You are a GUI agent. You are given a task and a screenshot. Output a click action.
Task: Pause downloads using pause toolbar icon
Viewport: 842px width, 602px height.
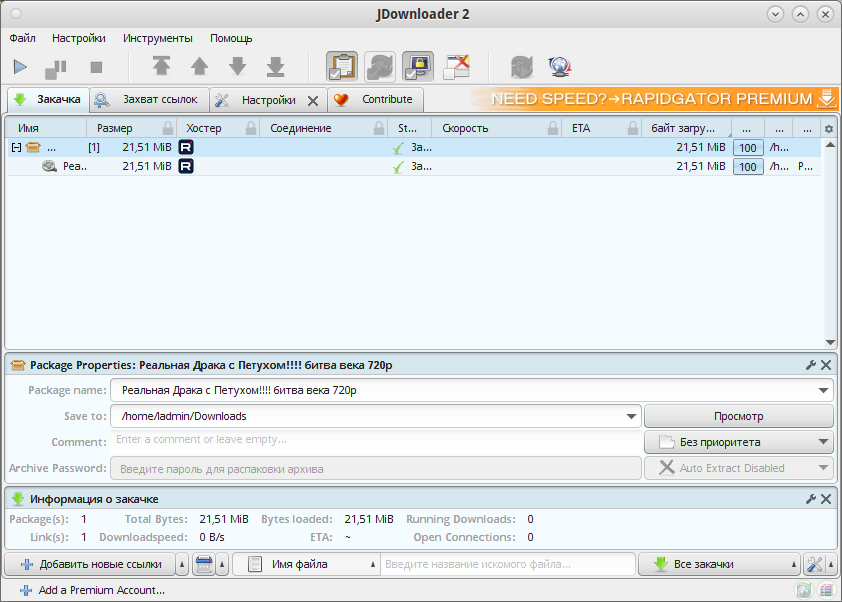tap(56, 68)
